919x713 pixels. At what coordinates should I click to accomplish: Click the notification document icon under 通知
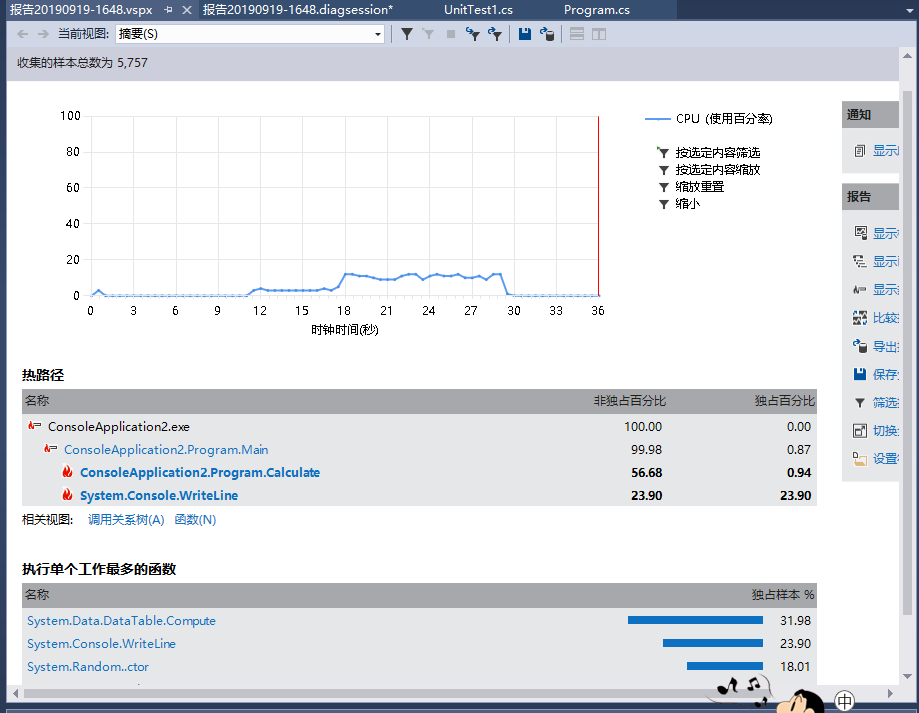pyautogui.click(x=859, y=151)
